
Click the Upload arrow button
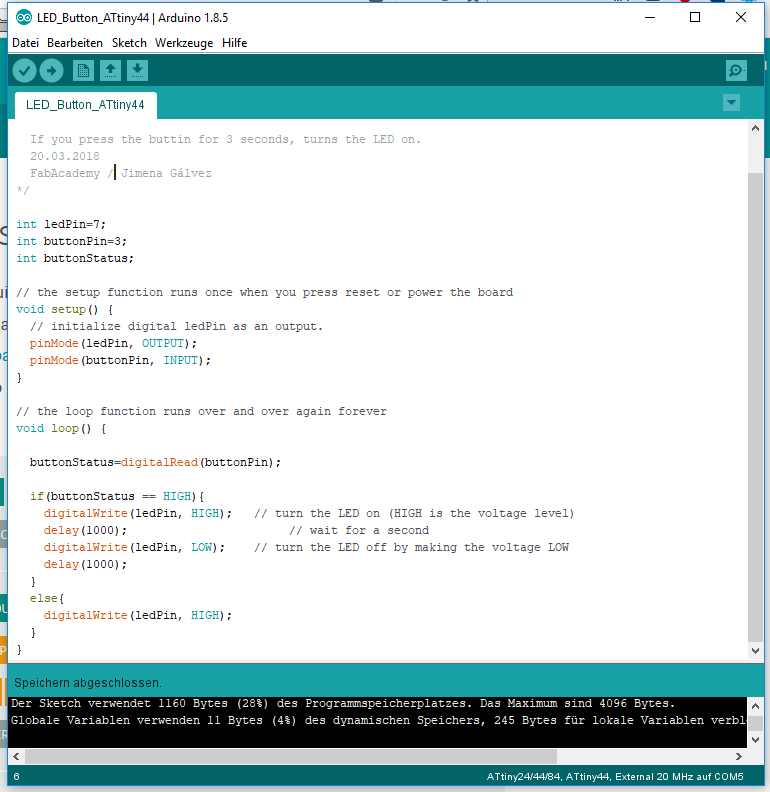(x=52, y=71)
